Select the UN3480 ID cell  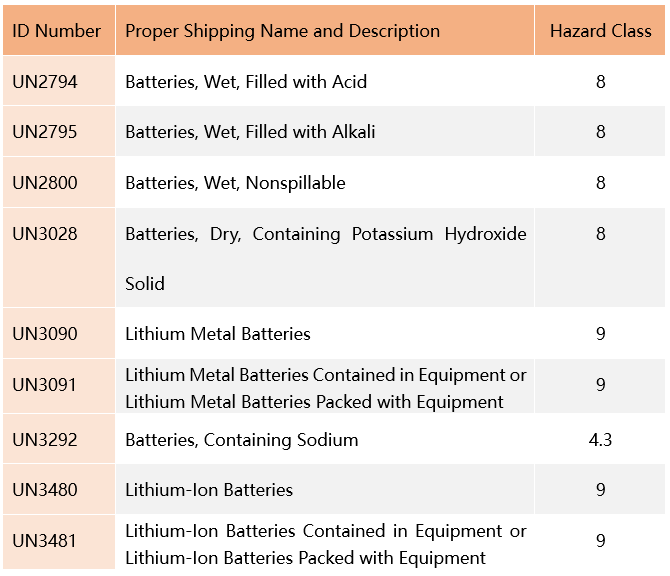point(45,490)
